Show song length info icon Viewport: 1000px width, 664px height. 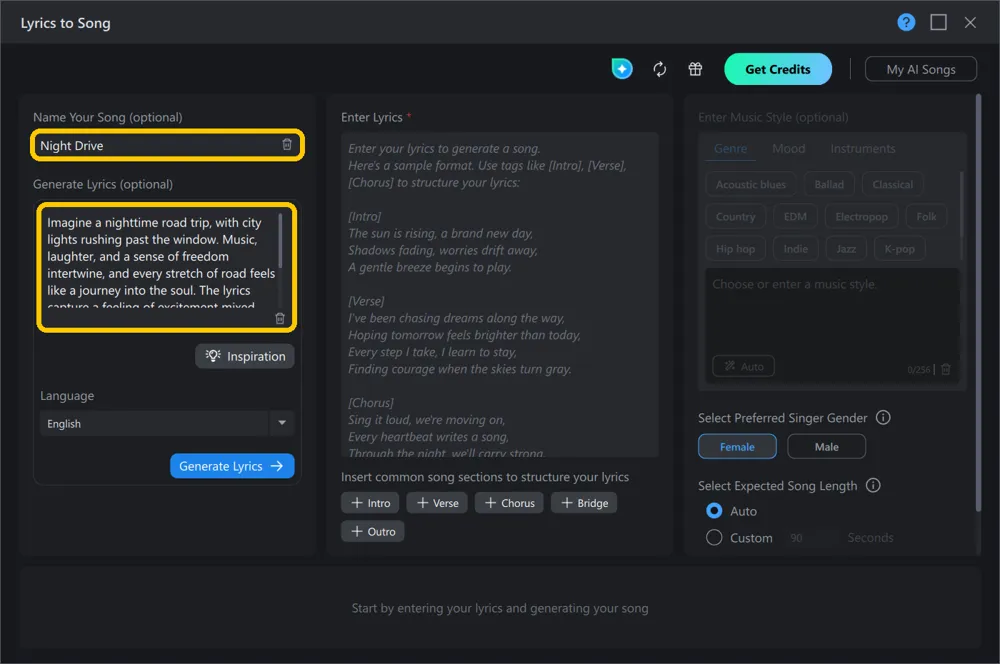pos(872,485)
